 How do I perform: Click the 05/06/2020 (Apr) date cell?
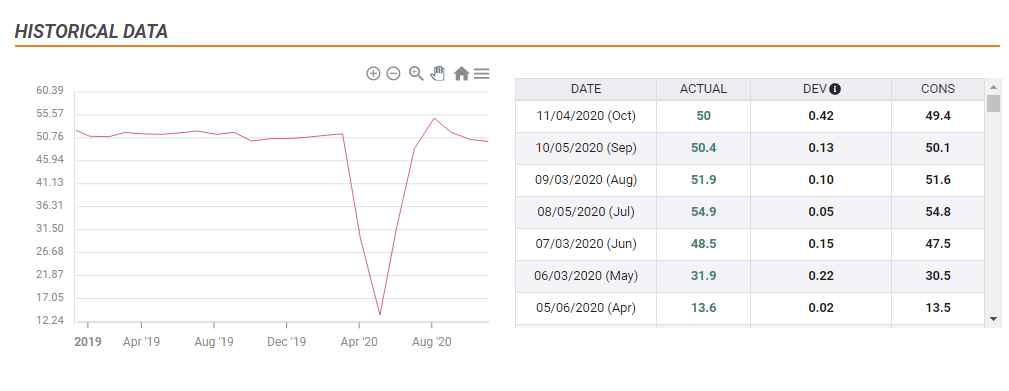(x=586, y=308)
